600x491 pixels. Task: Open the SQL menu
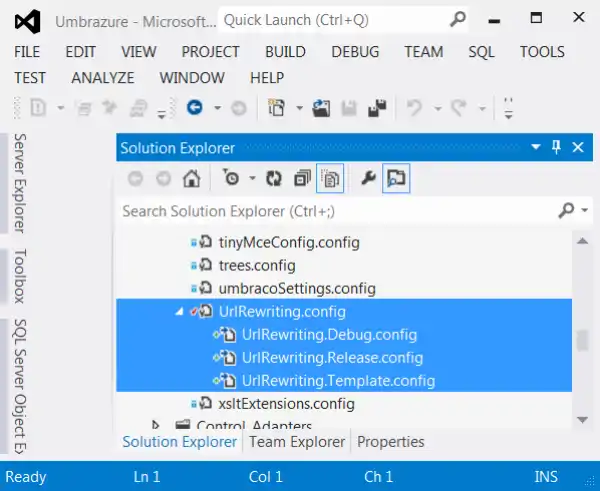click(481, 52)
